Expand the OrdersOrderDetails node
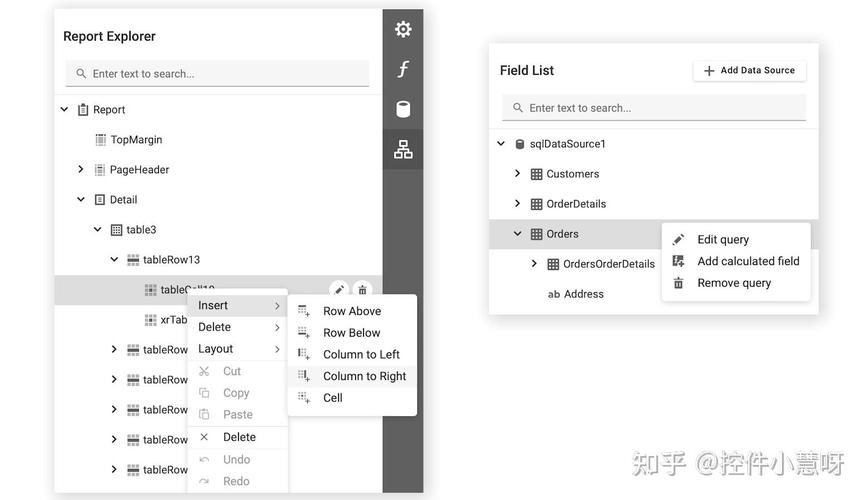This screenshot has width=867, height=500. coord(534,263)
